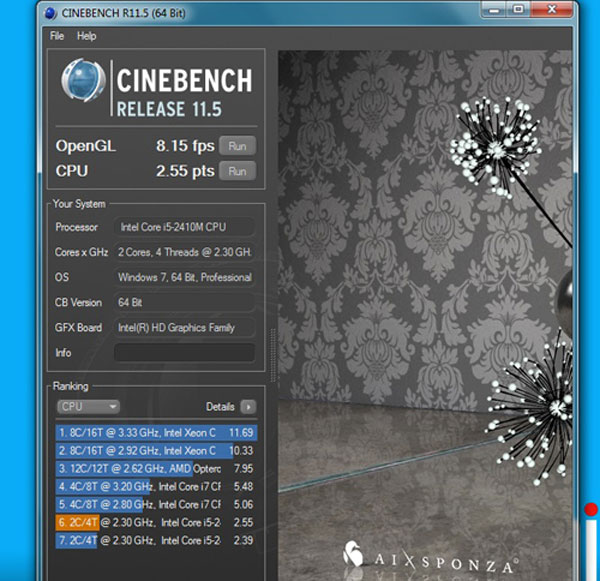Maximize the Cinebench window
The image size is (600, 581).
coord(518,9)
